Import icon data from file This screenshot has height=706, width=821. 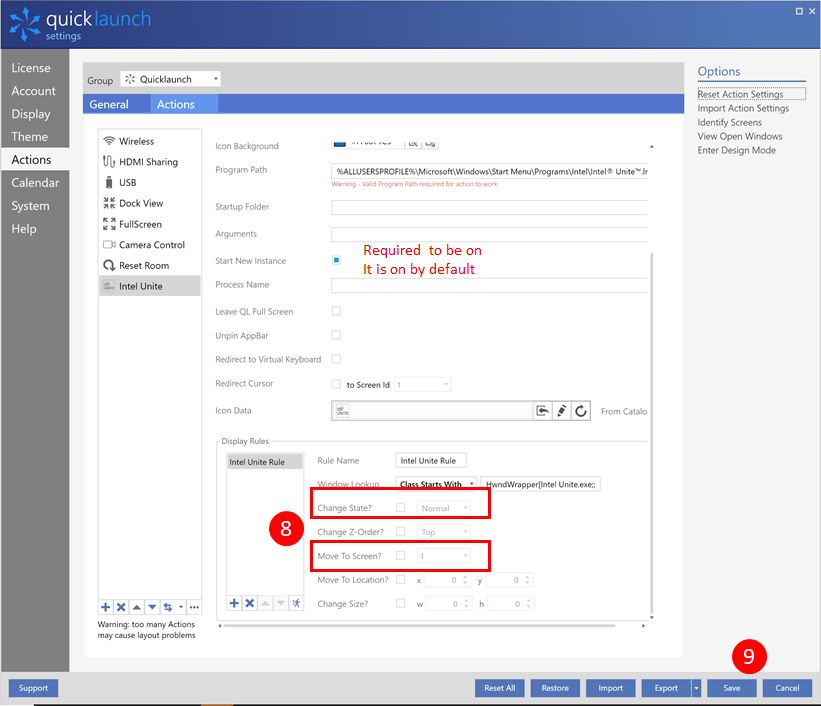point(543,411)
